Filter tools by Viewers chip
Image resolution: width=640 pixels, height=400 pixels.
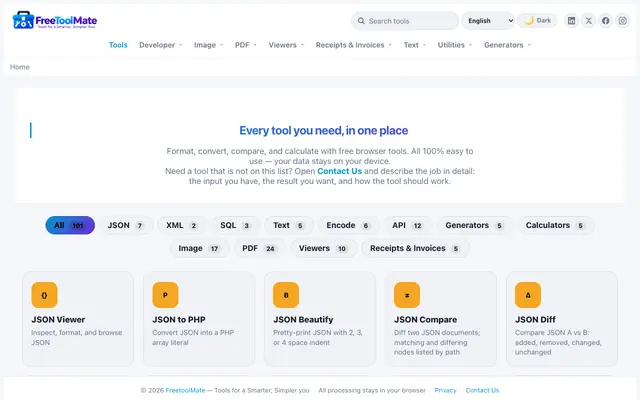323,248
